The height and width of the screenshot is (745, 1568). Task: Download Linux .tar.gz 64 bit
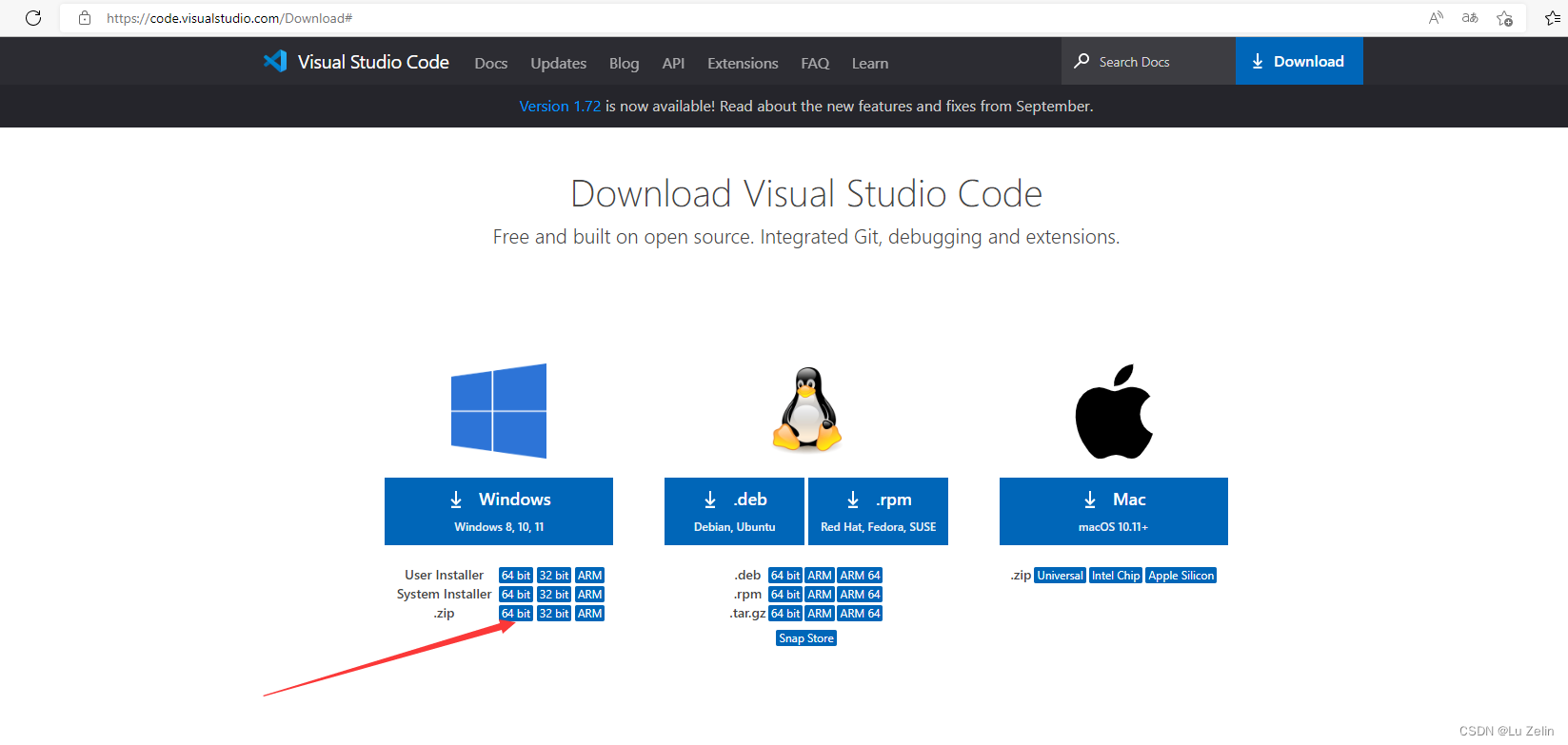point(785,614)
